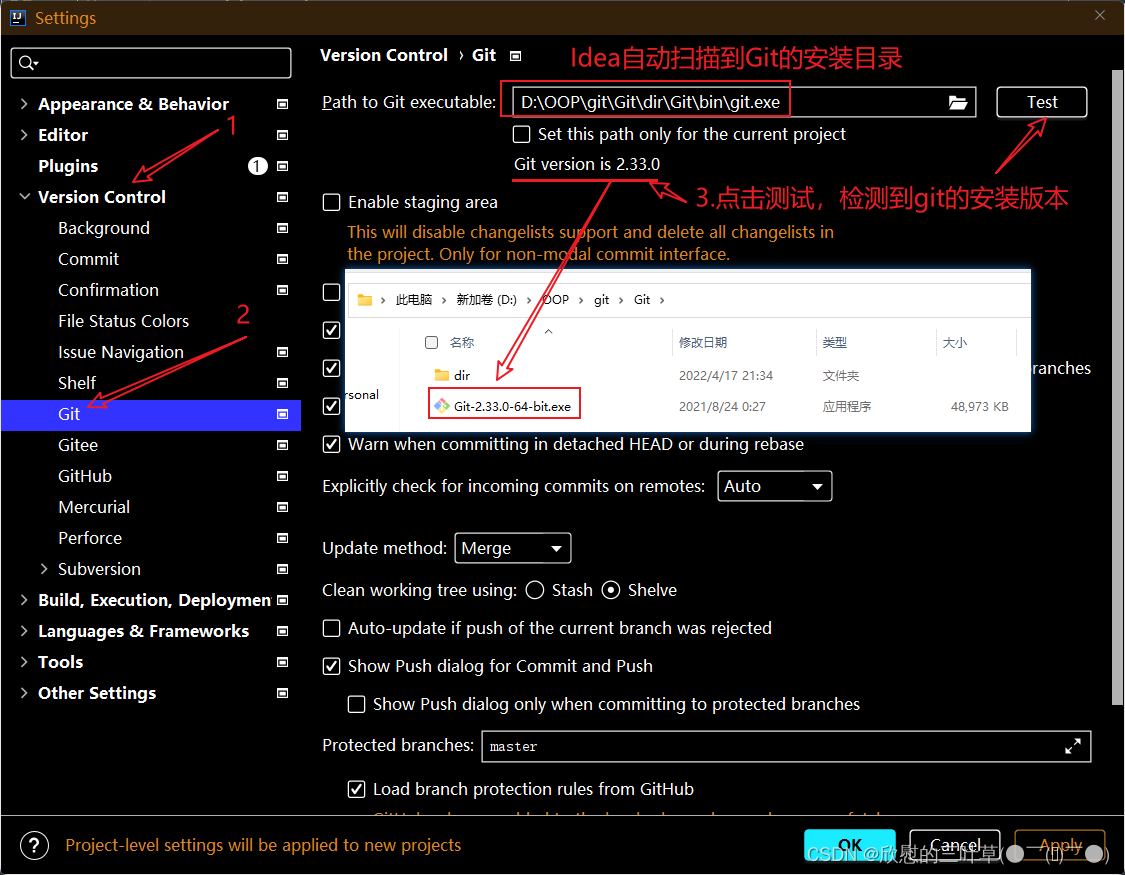Click the vertical scrollbar of the settings panel
This screenshot has width=1125, height=875.
pos(1117,387)
